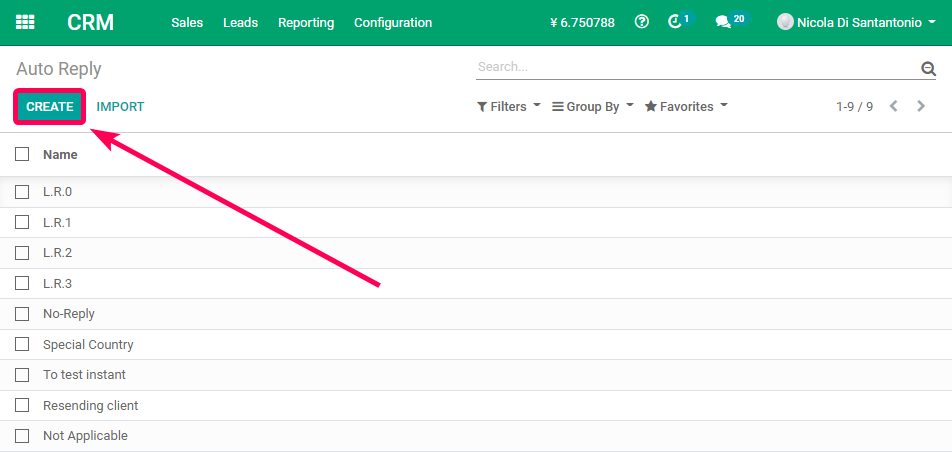The height and width of the screenshot is (452, 952).
Task: Open the No-Reply record
Action: pyautogui.click(x=69, y=314)
